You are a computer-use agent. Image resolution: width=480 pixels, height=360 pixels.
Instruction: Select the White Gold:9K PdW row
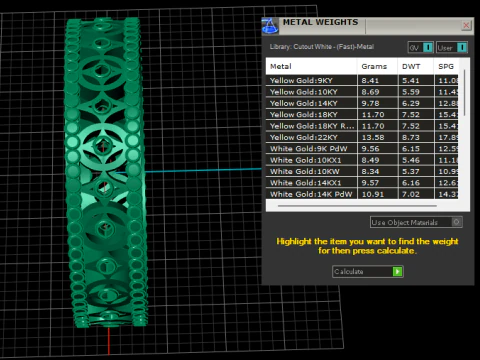click(x=362, y=149)
